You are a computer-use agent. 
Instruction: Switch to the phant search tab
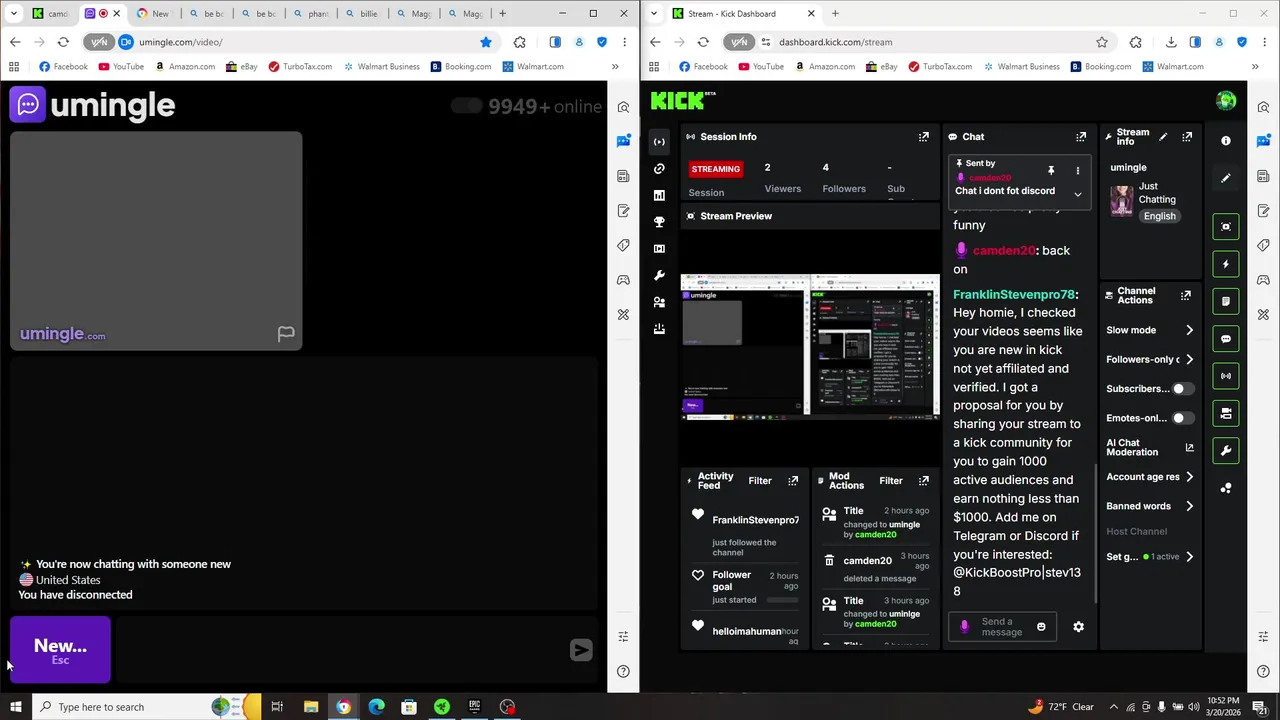[x=310, y=14]
